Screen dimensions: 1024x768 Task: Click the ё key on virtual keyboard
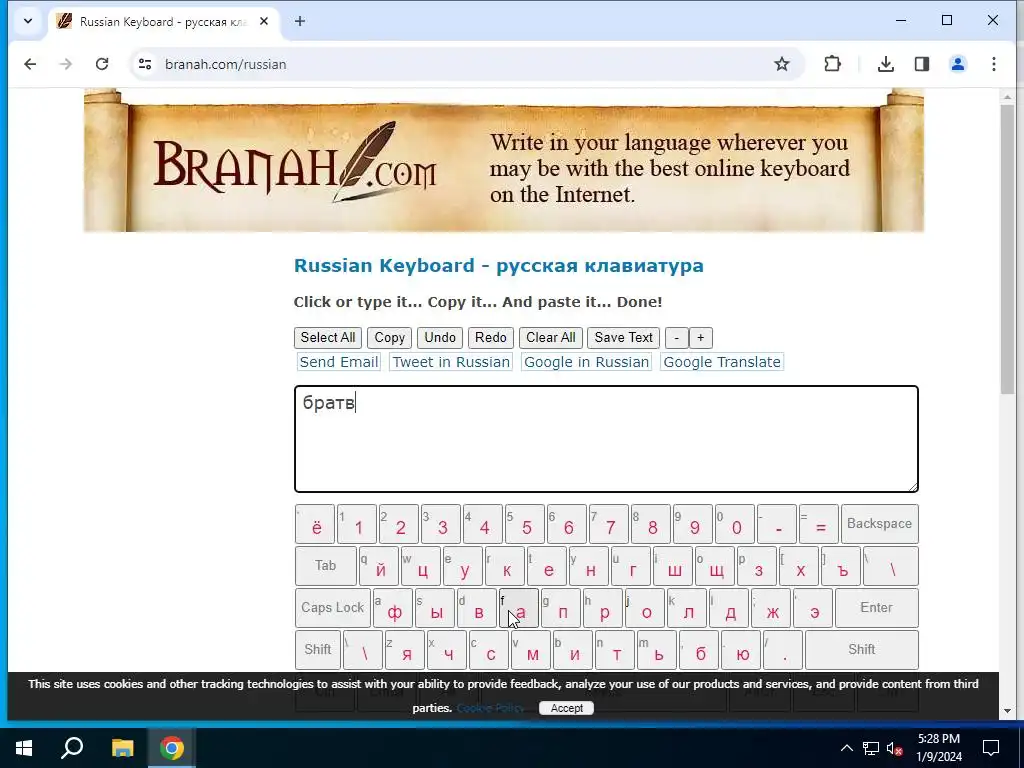pyautogui.click(x=315, y=524)
